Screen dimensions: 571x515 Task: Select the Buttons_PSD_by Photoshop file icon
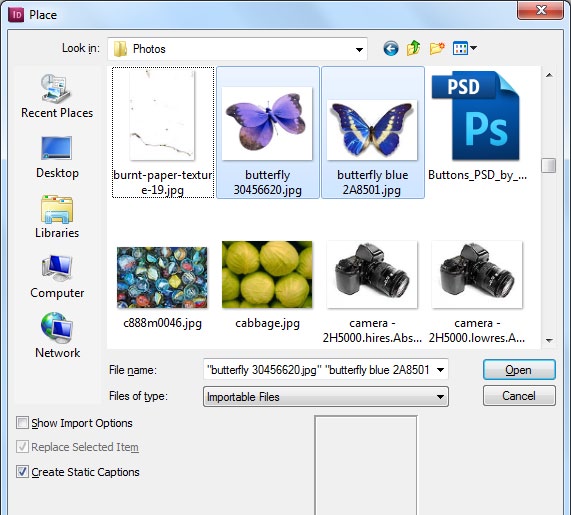coord(477,116)
